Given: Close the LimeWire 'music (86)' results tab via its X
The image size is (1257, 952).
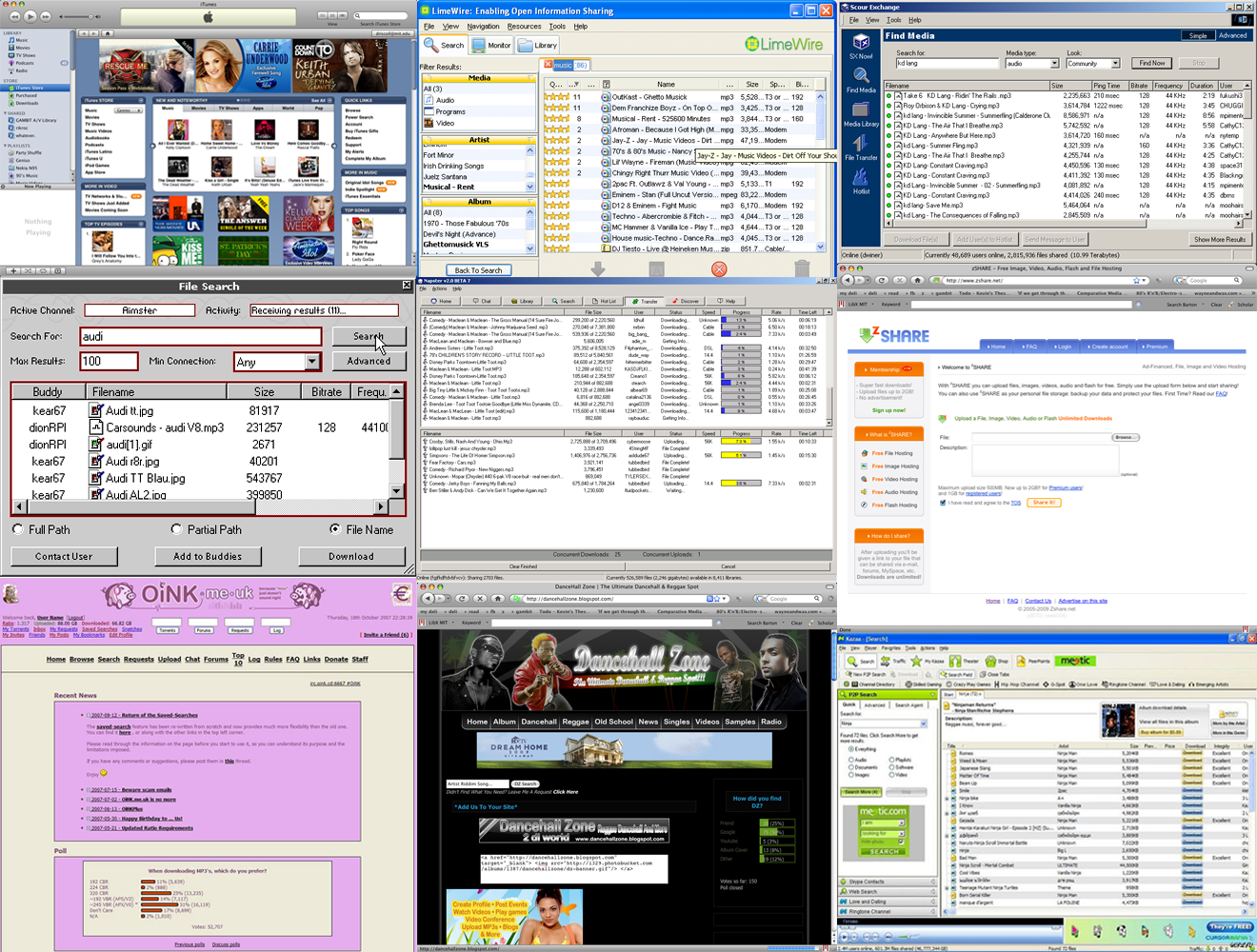Looking at the screenshot, I should 549,65.
